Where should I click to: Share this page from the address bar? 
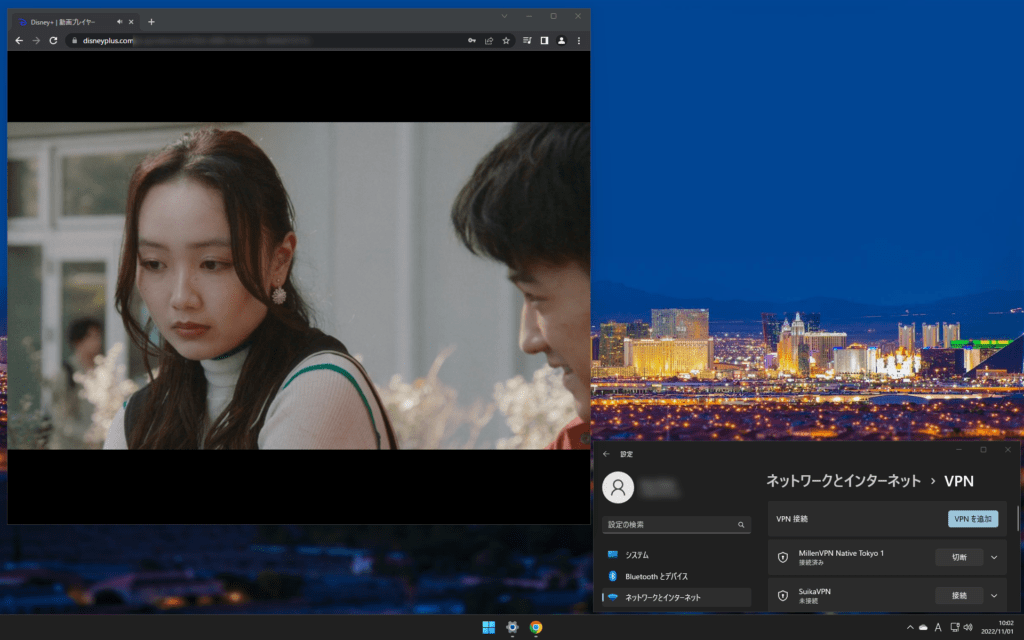(488, 40)
